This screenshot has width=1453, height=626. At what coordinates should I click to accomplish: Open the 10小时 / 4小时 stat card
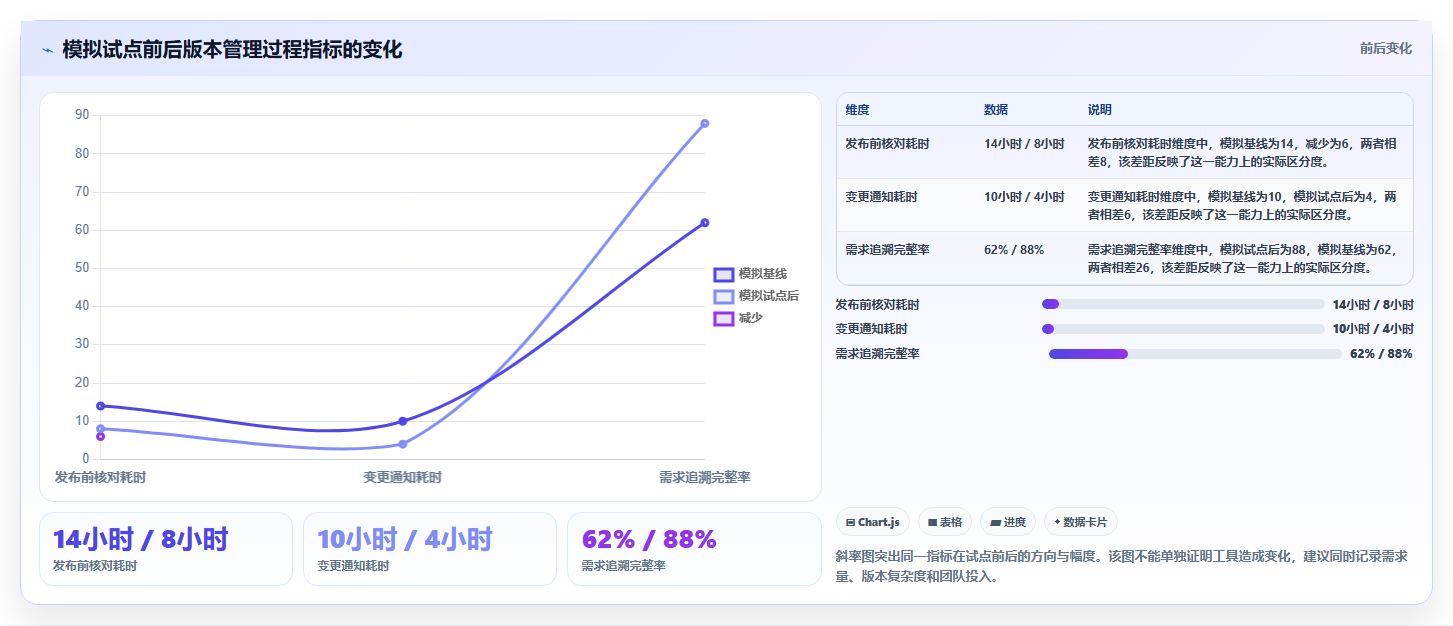click(430, 549)
